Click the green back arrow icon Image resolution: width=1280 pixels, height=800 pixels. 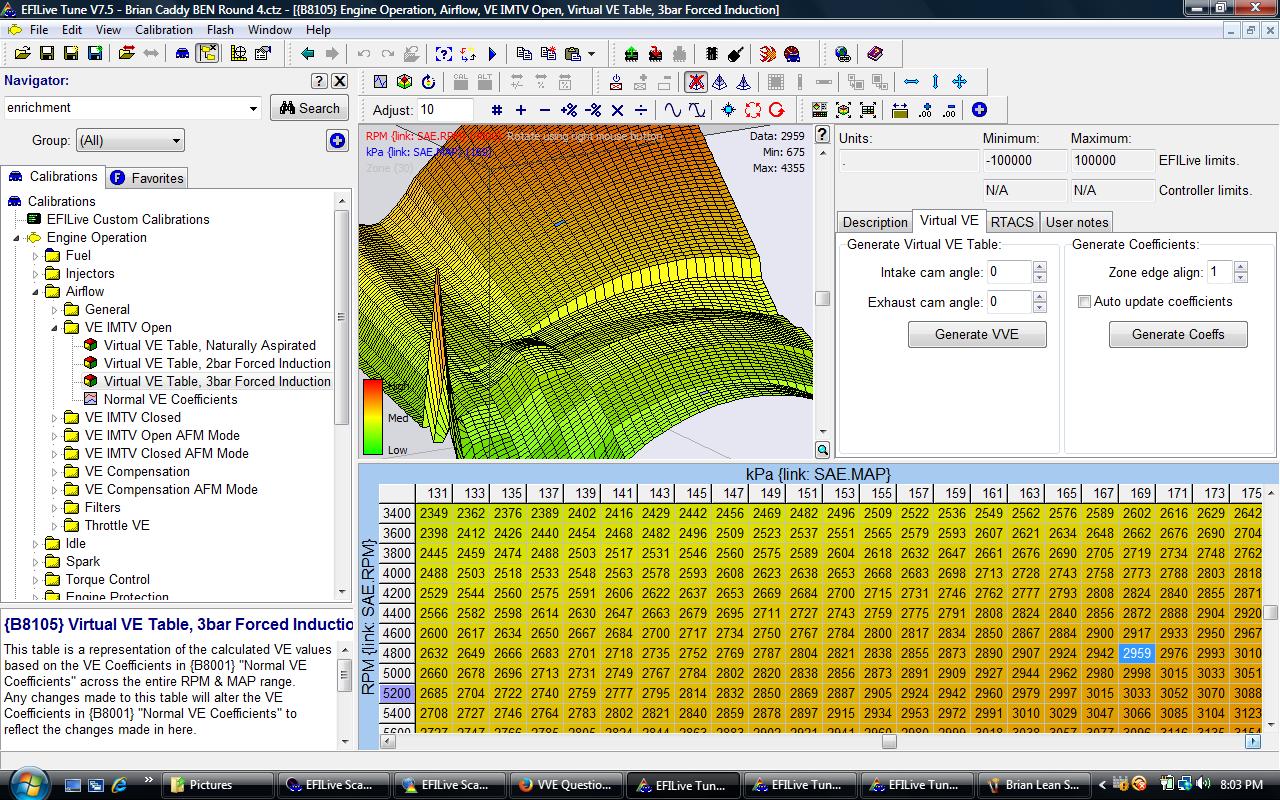pyautogui.click(x=307, y=54)
